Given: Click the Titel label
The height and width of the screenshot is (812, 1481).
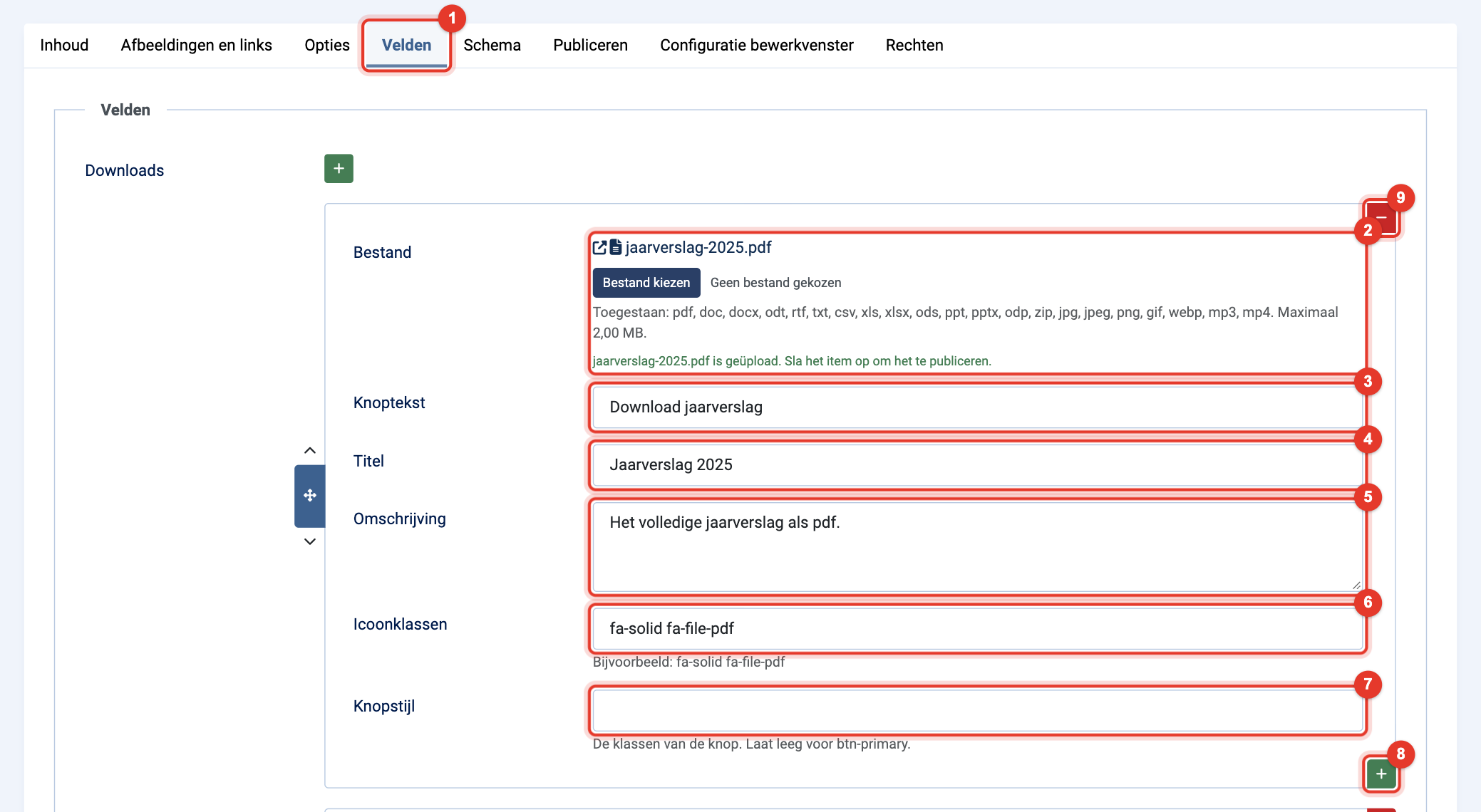Looking at the screenshot, I should tap(368, 461).
